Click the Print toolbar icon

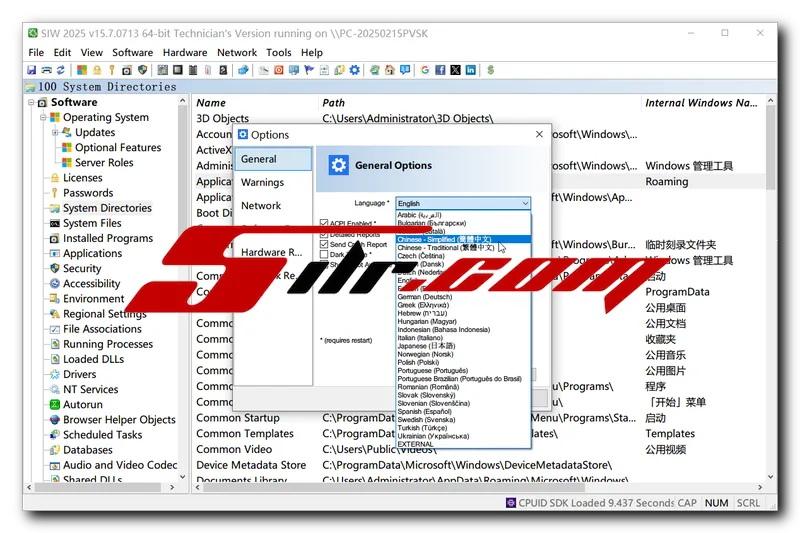[x=46, y=70]
